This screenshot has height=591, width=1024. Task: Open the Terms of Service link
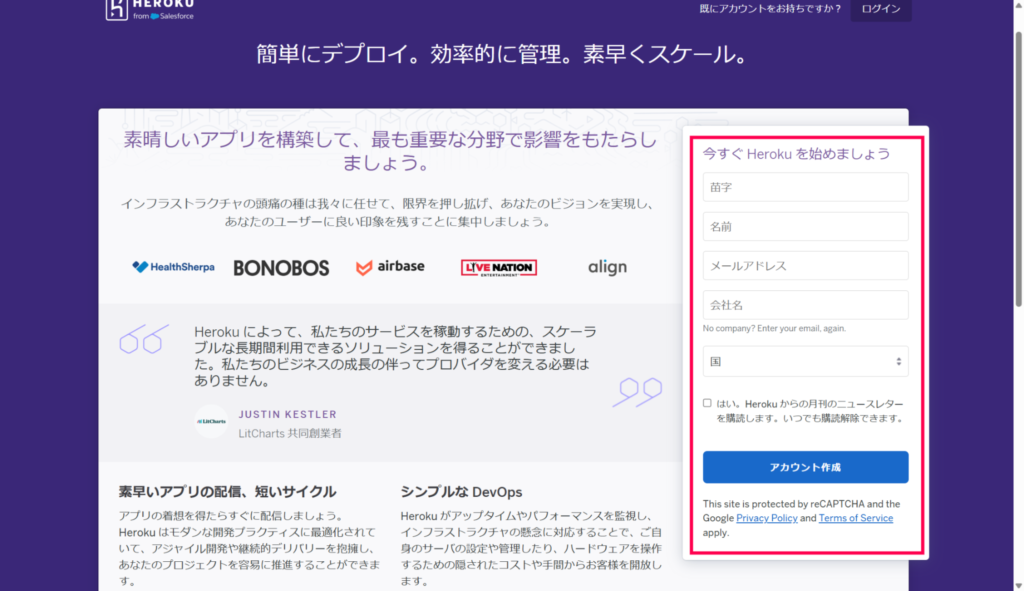click(x=856, y=518)
